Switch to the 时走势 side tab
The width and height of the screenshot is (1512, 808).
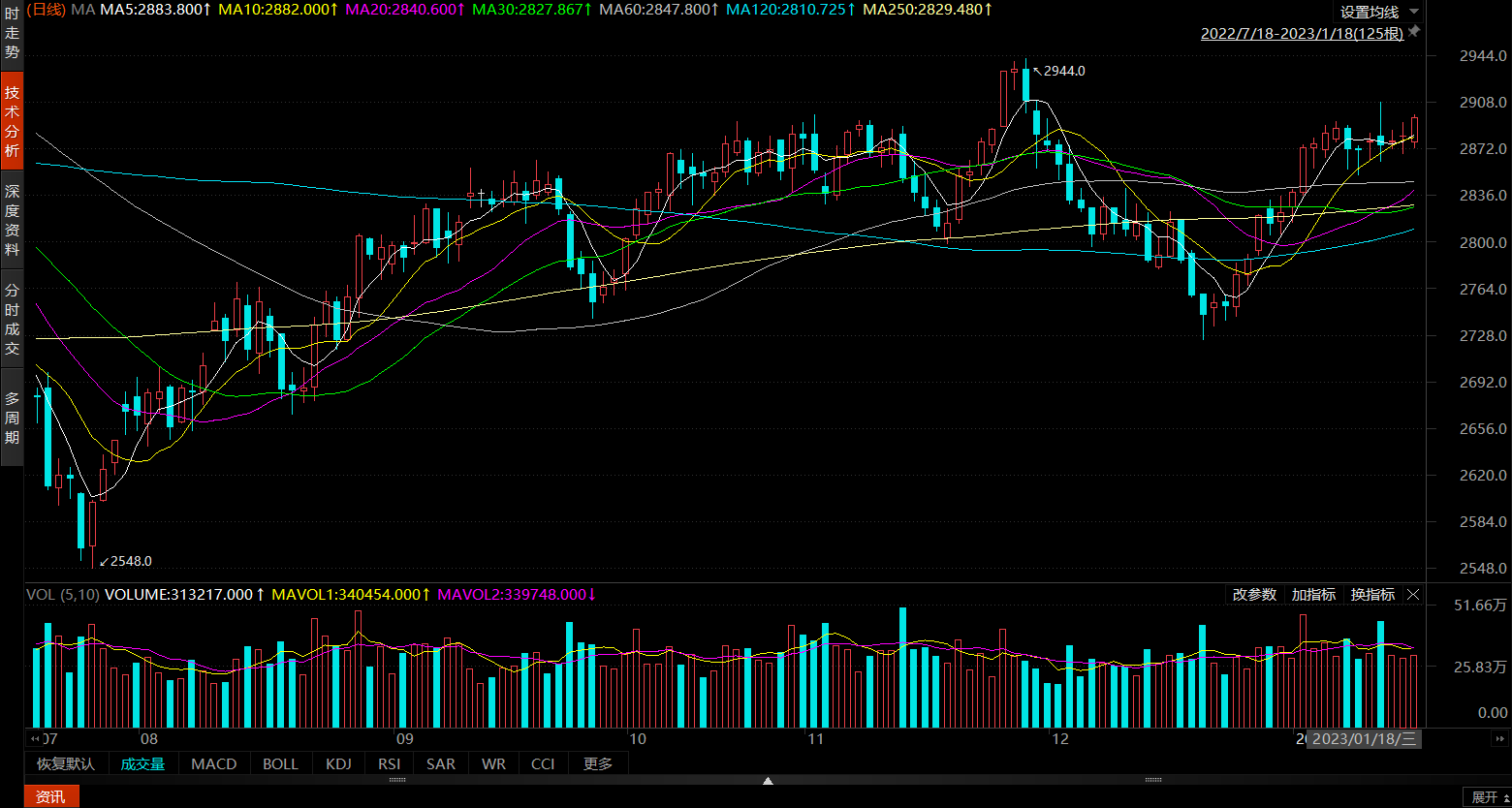click(x=12, y=32)
